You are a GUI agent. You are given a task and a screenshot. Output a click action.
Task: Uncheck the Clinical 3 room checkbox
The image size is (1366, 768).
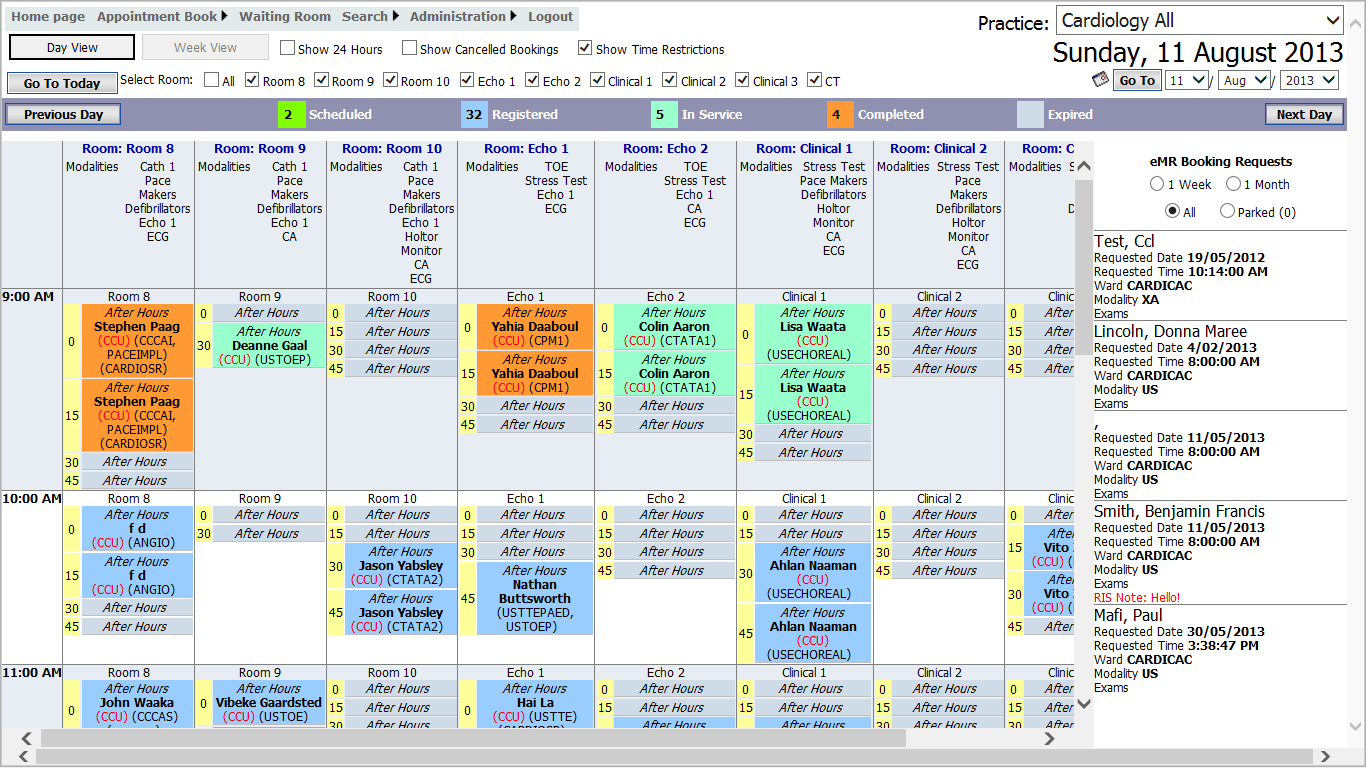[x=742, y=80]
